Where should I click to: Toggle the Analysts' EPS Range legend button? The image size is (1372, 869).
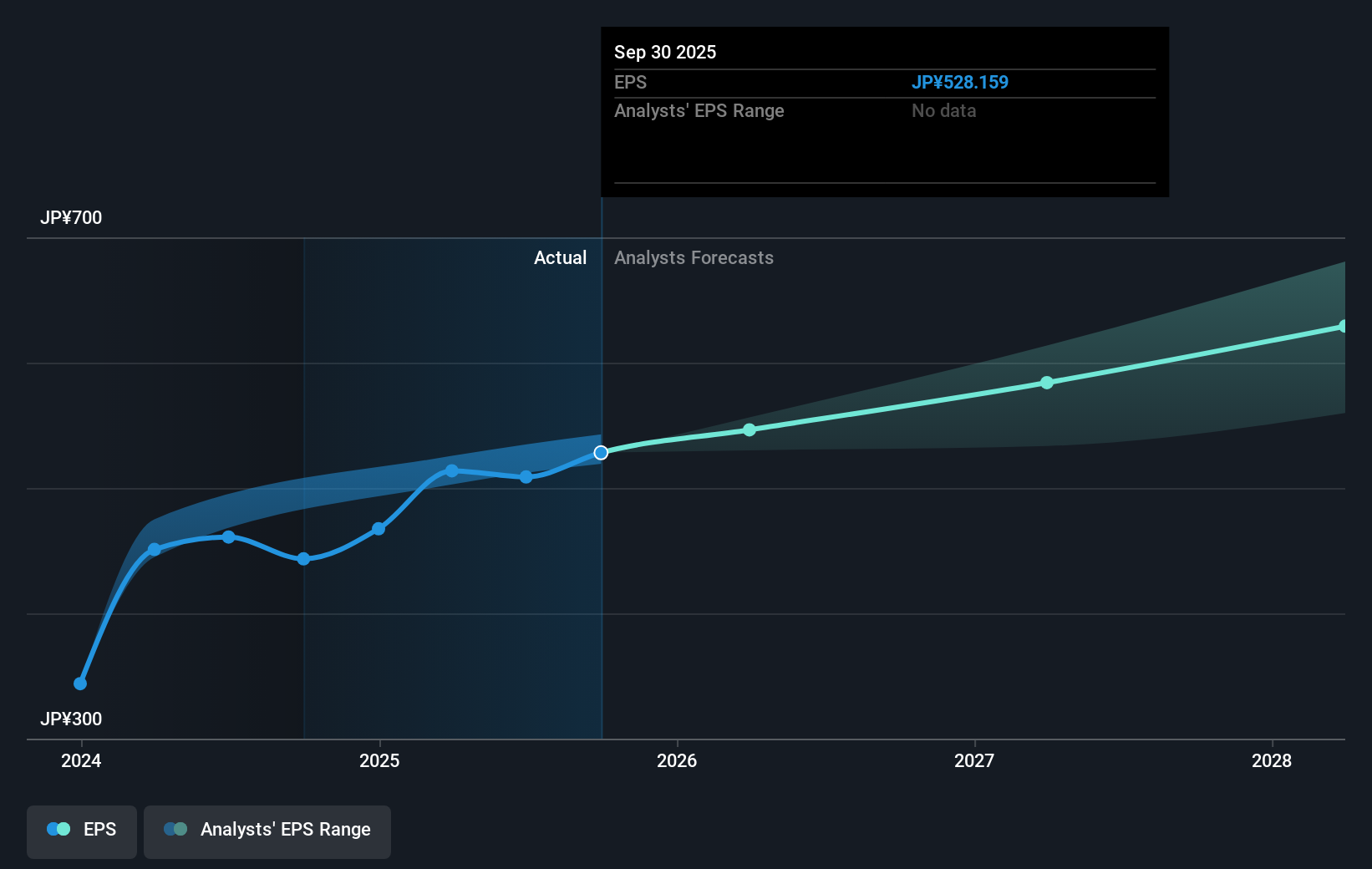click(x=267, y=831)
